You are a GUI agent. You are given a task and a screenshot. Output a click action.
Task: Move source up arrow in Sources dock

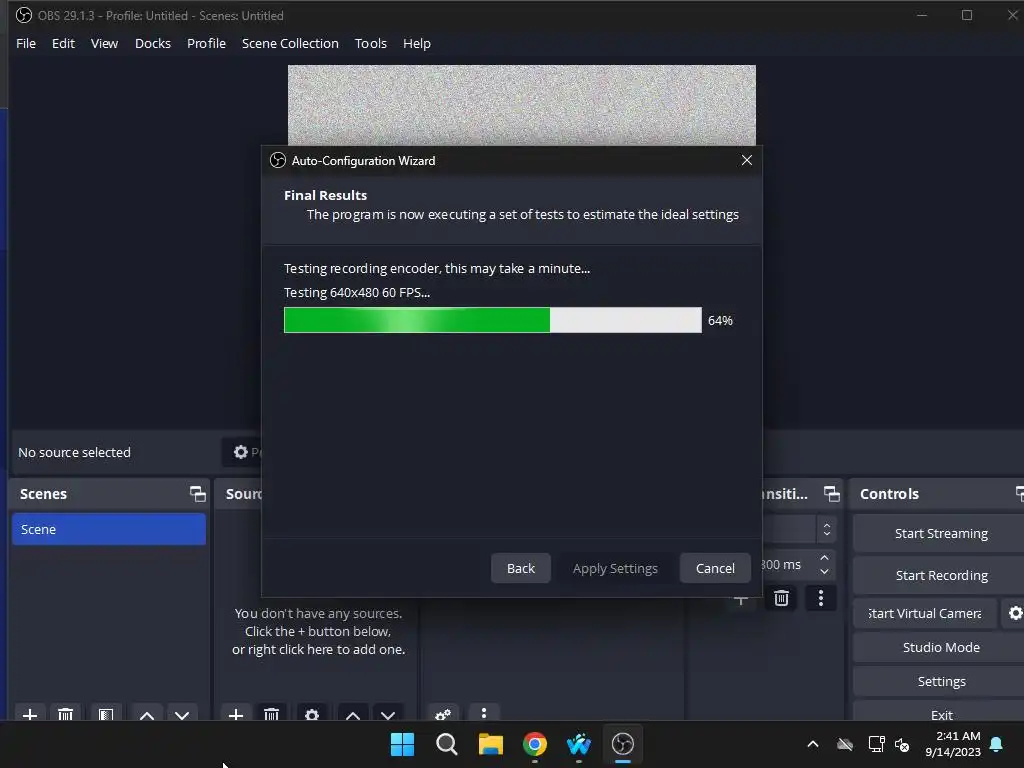point(353,714)
